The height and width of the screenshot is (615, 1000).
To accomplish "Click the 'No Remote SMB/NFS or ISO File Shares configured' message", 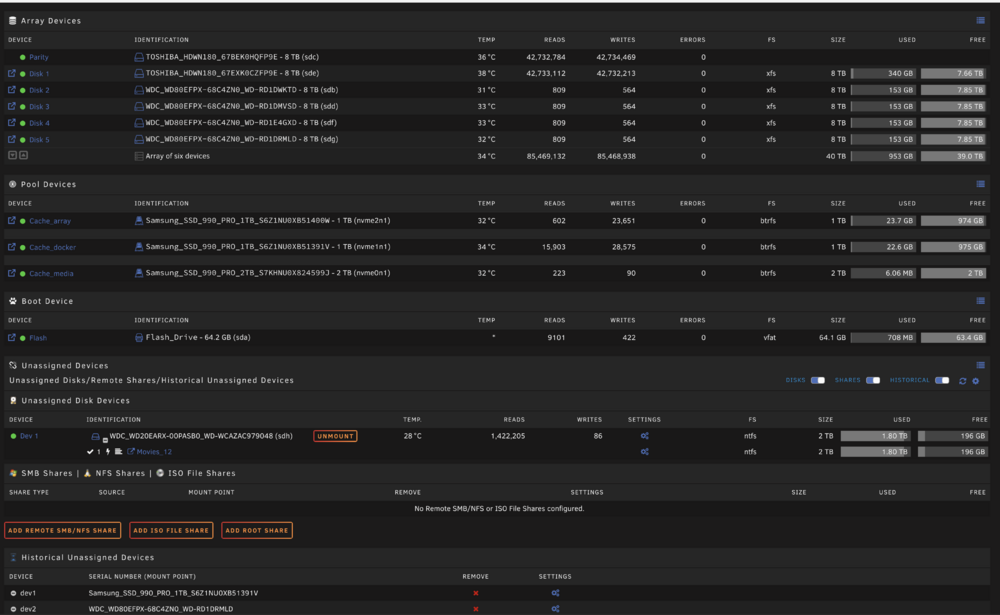I will pyautogui.click(x=499, y=508).
